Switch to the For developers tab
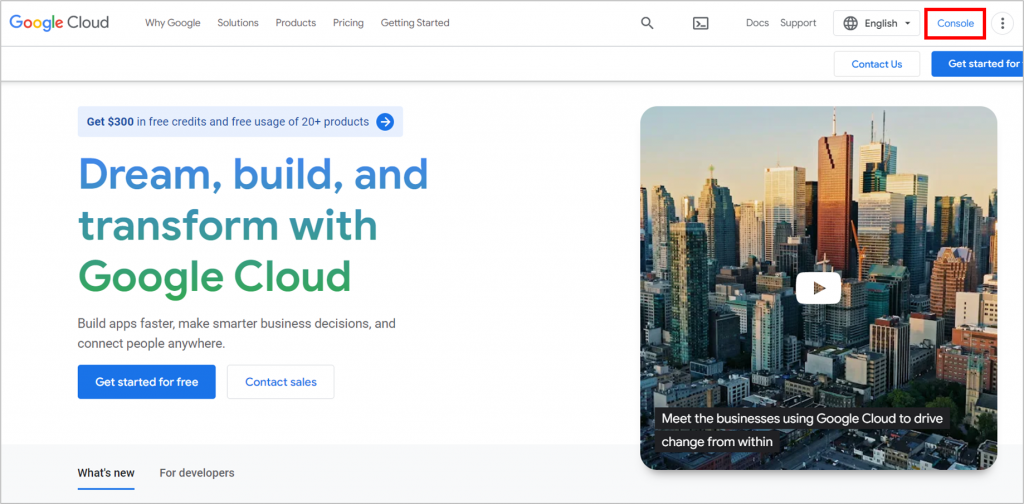 point(197,473)
